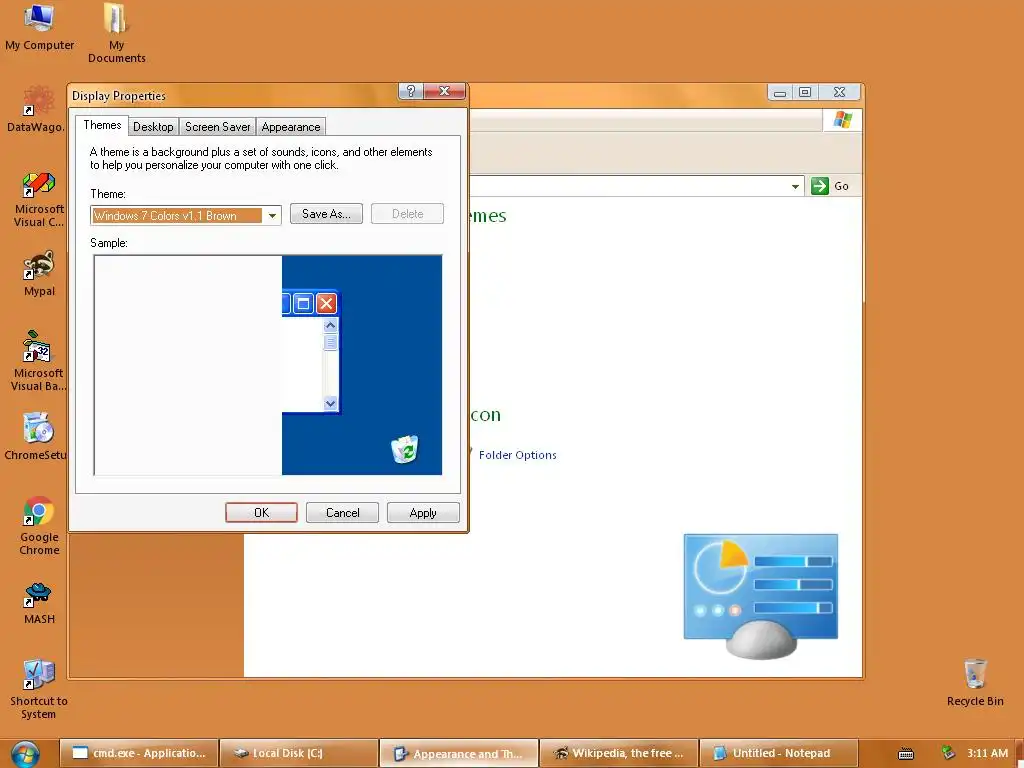Viewport: 1024px width, 768px height.
Task: Click the Windows Start orb
Action: point(25,754)
